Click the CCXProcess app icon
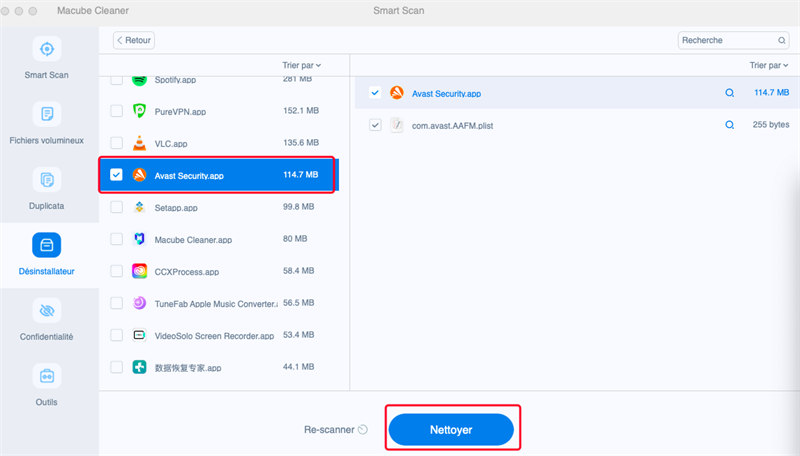This screenshot has height=456, width=800. tap(139, 271)
